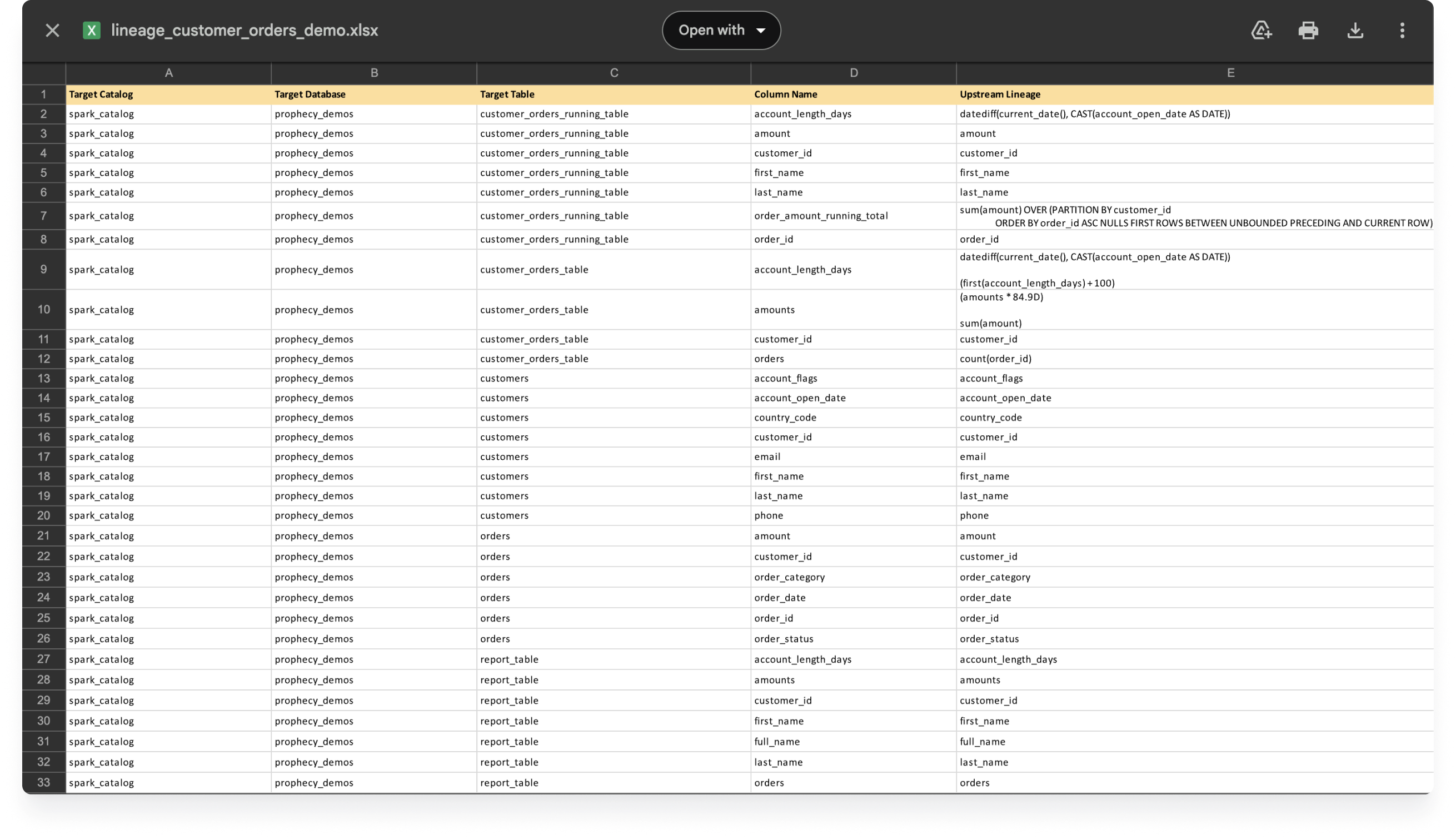Click the print icon for this spreadsheet

coord(1307,29)
